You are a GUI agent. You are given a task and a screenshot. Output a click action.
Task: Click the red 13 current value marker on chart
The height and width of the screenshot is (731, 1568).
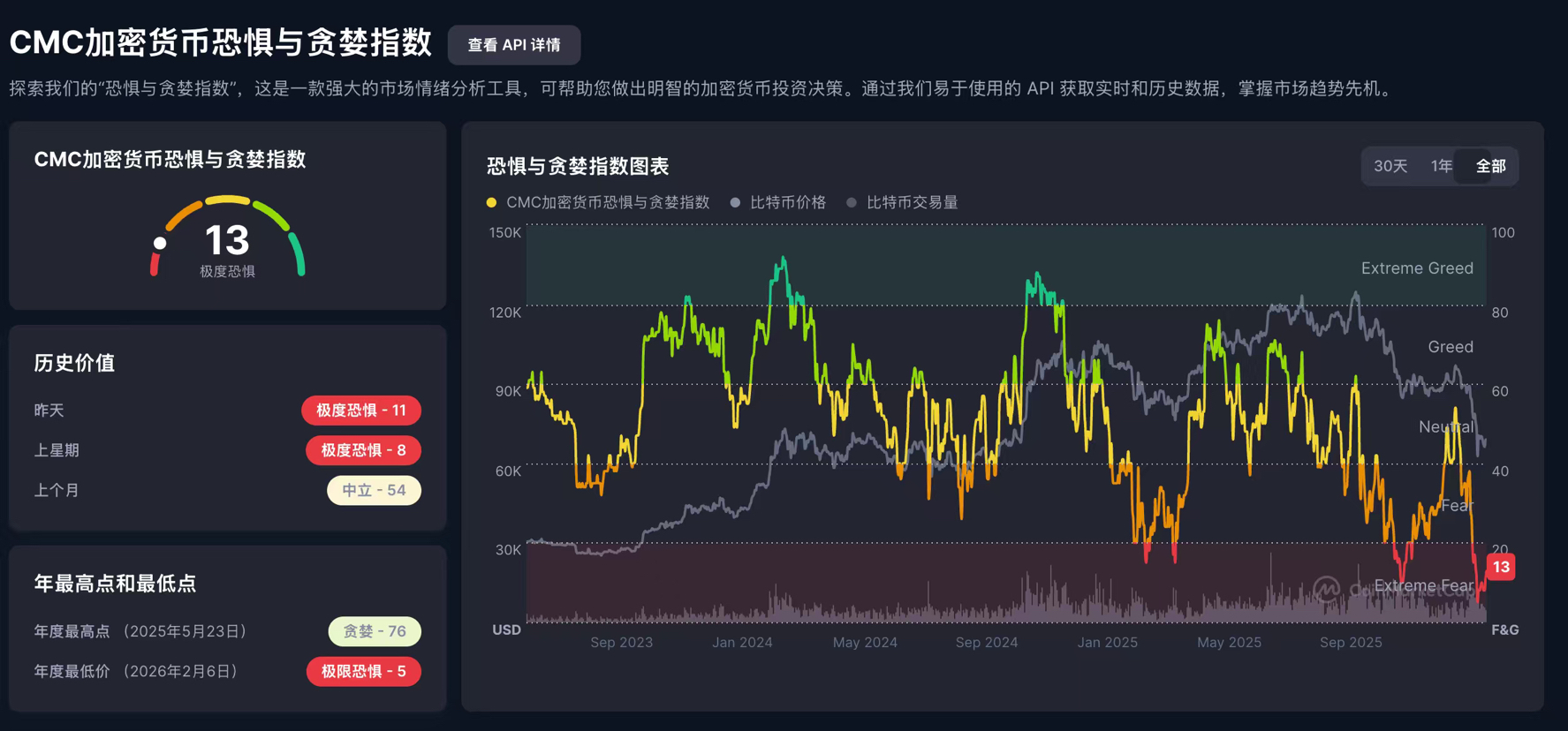point(1501,567)
